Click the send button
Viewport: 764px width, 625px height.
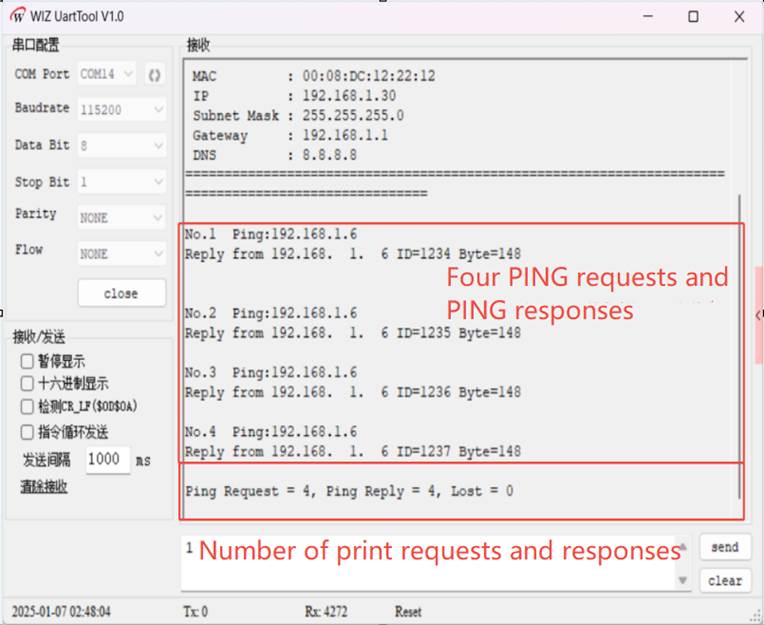pos(724,547)
